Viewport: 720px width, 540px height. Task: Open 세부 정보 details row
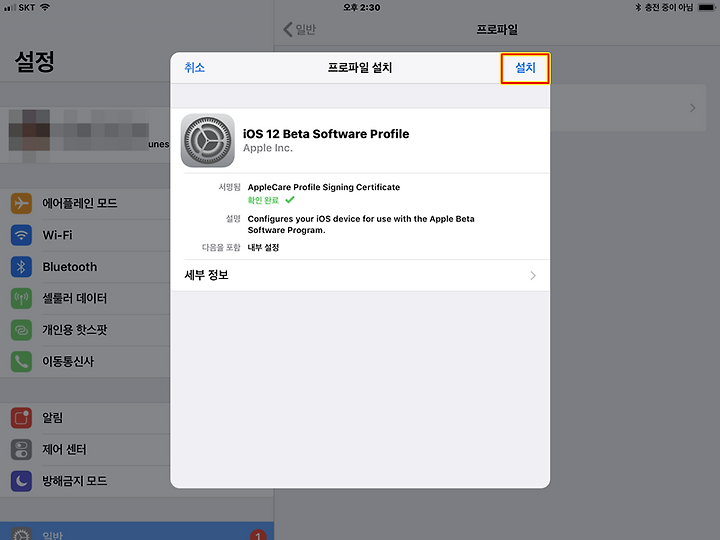coord(360,275)
